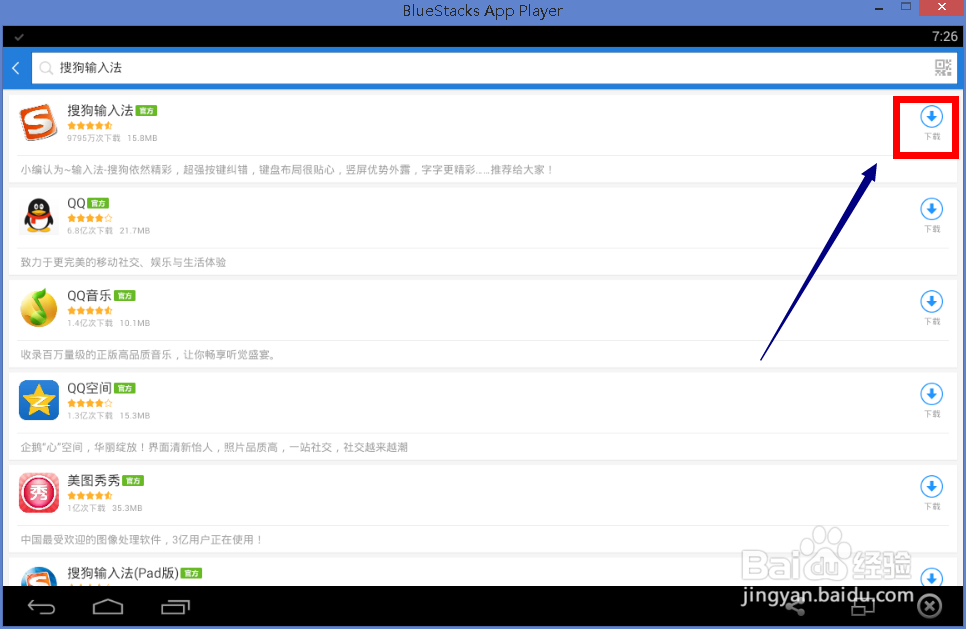Open the QQ空间 star app icon
966x629 pixels.
(38, 400)
